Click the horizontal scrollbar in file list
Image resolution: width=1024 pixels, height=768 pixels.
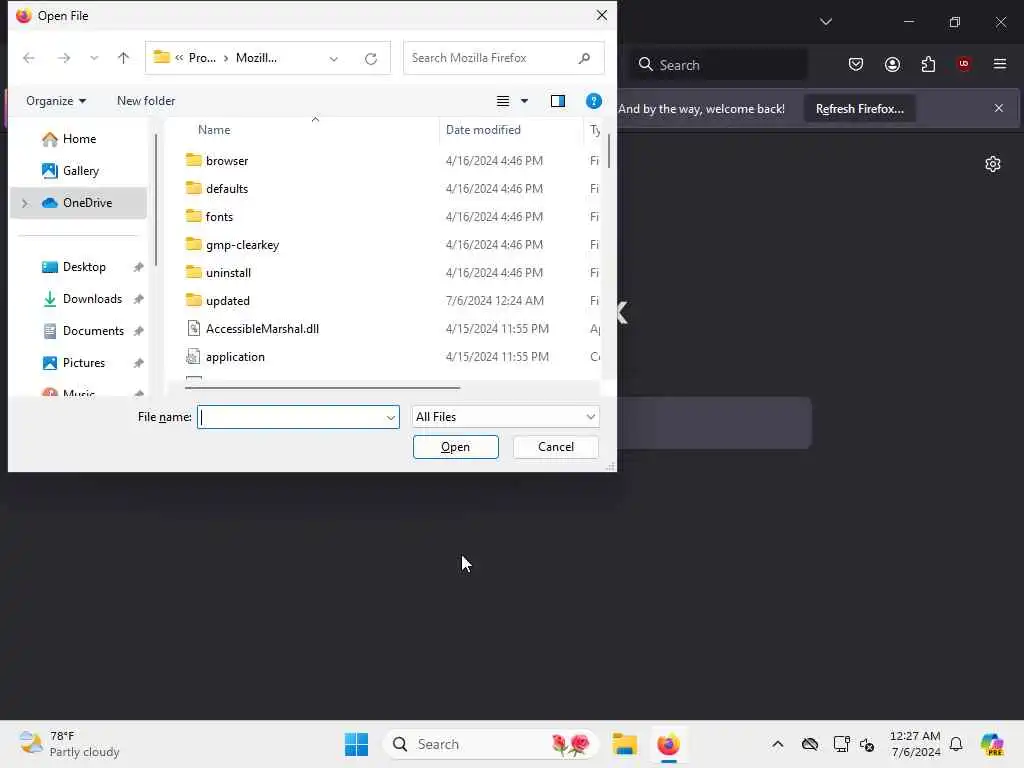323,387
